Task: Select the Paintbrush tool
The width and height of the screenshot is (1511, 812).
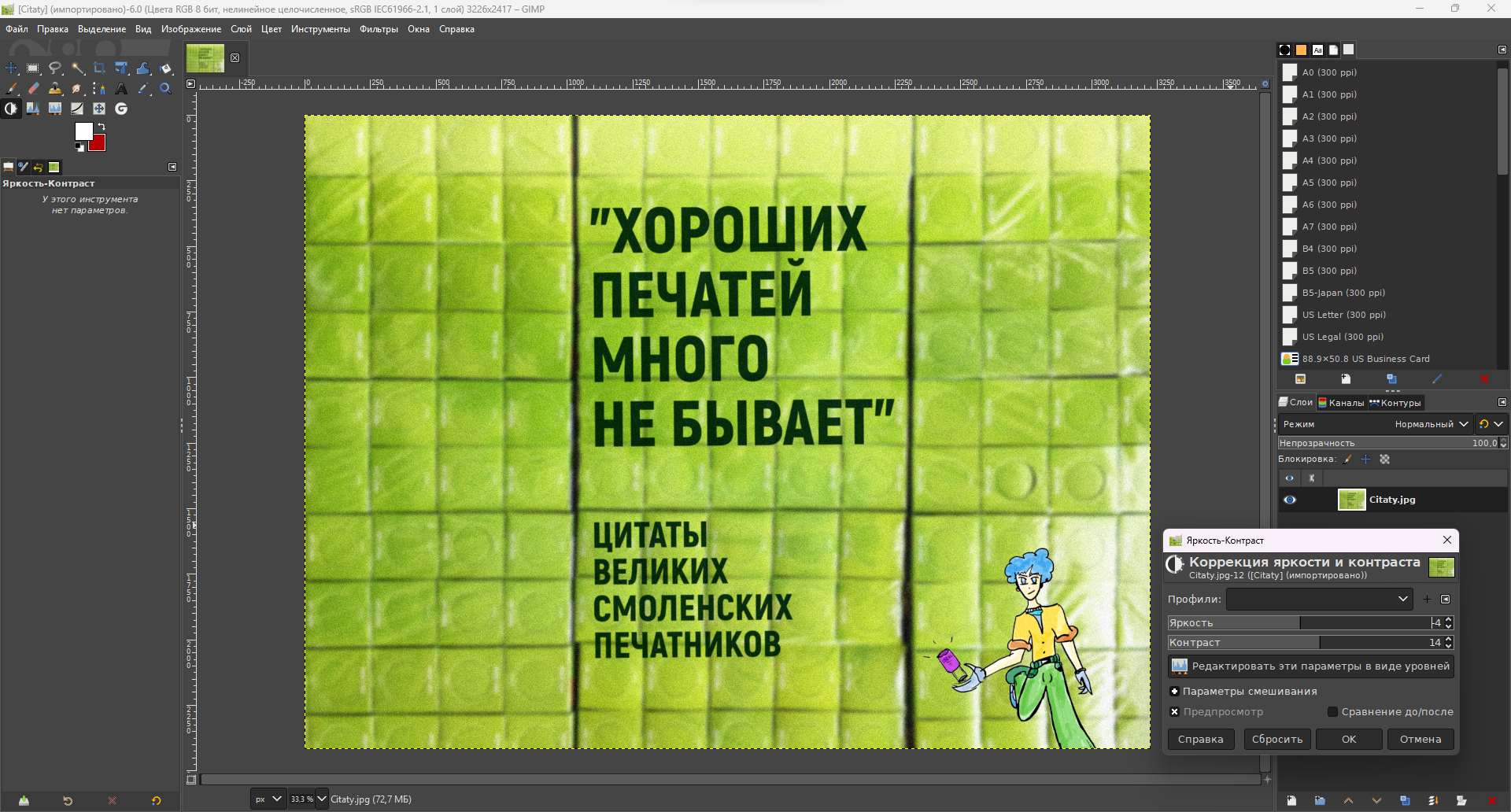Action: (x=11, y=89)
